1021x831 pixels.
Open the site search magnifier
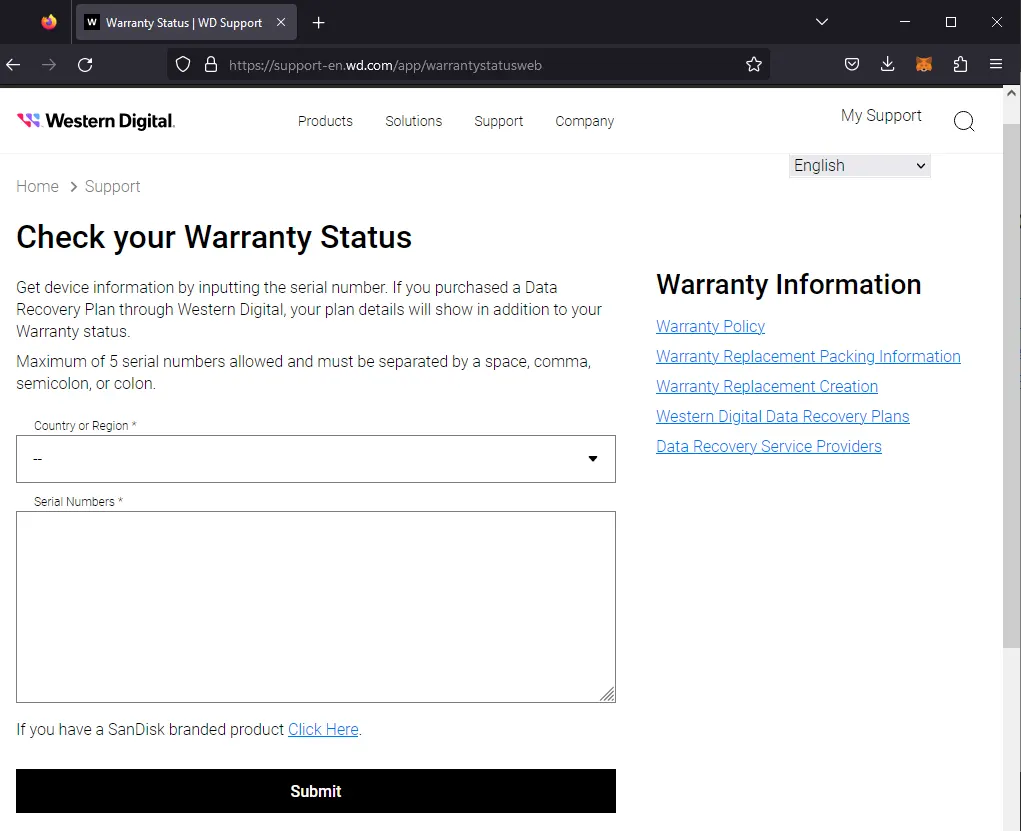pyautogui.click(x=964, y=121)
